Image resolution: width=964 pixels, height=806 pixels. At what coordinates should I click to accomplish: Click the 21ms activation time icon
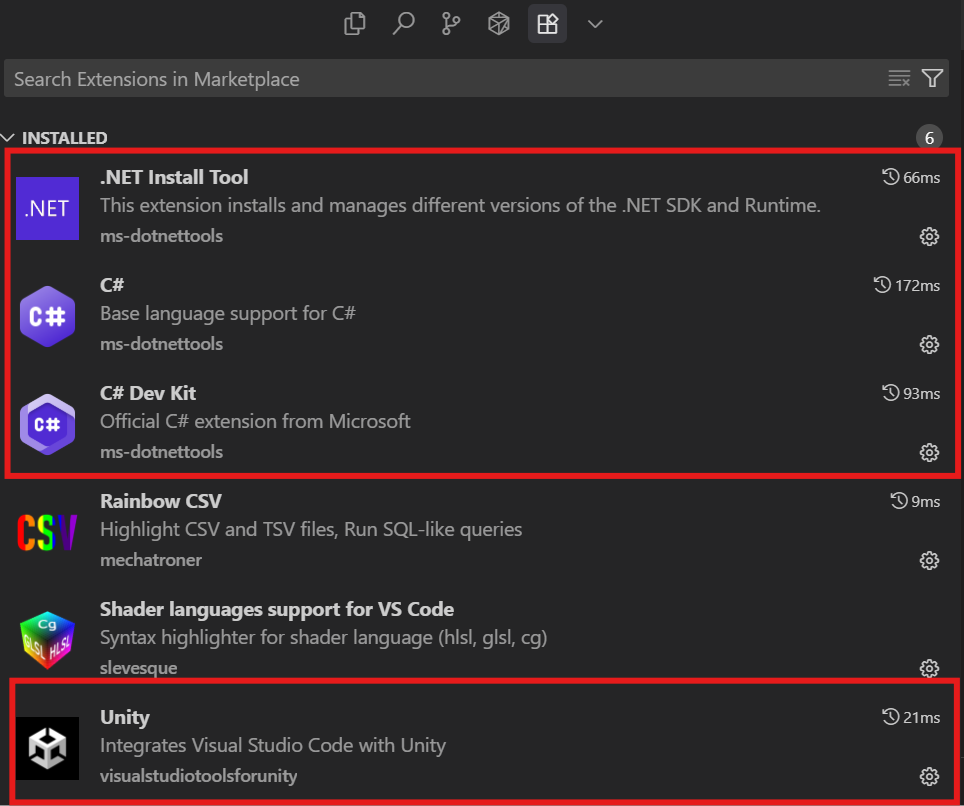[x=890, y=717]
